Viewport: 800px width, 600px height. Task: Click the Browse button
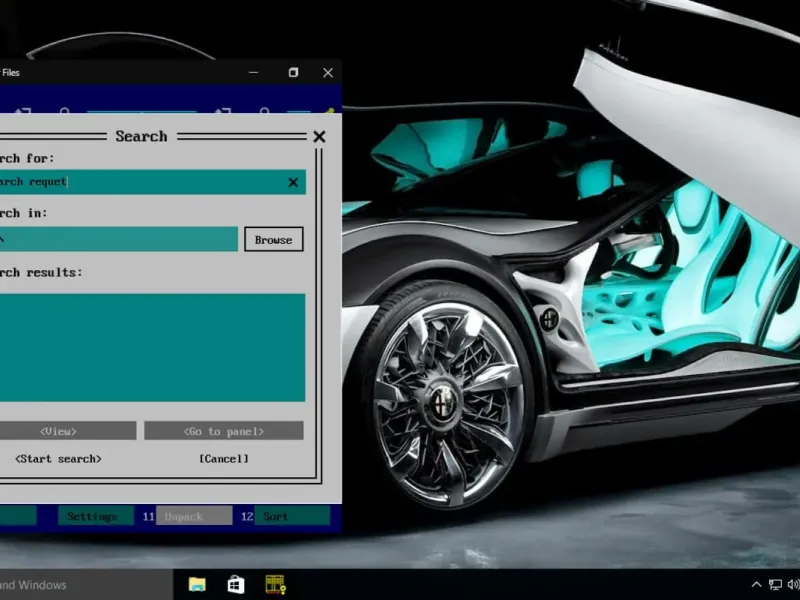pyautogui.click(x=273, y=240)
